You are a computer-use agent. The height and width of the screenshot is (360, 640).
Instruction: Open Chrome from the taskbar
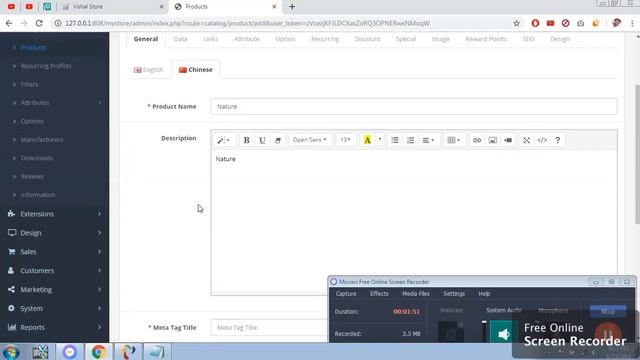point(98,352)
